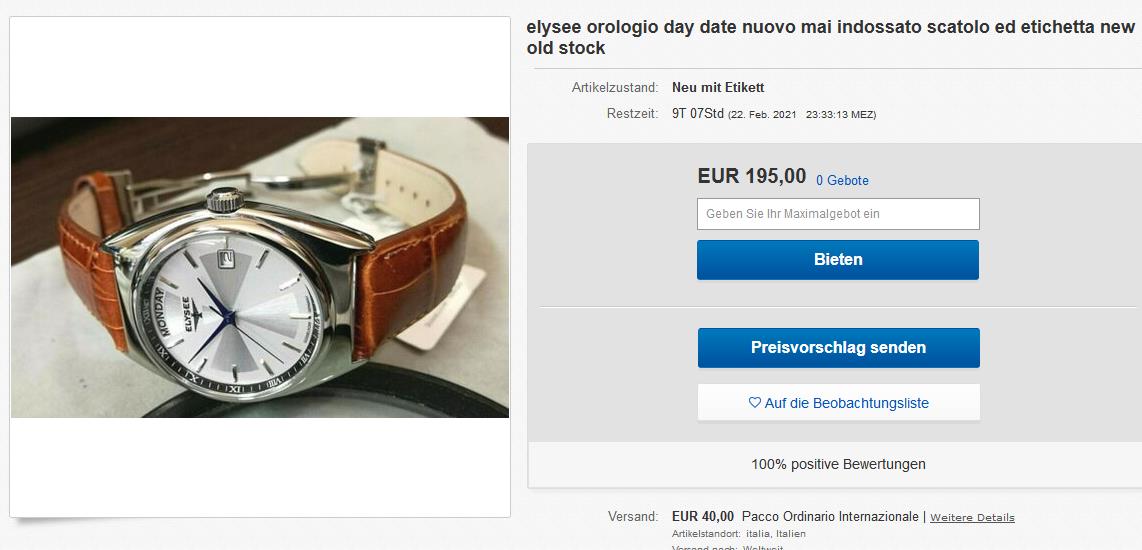This screenshot has height=550, width=1142.
Task: Add item via Auf die Beobachtungsliste button
Action: (x=838, y=402)
